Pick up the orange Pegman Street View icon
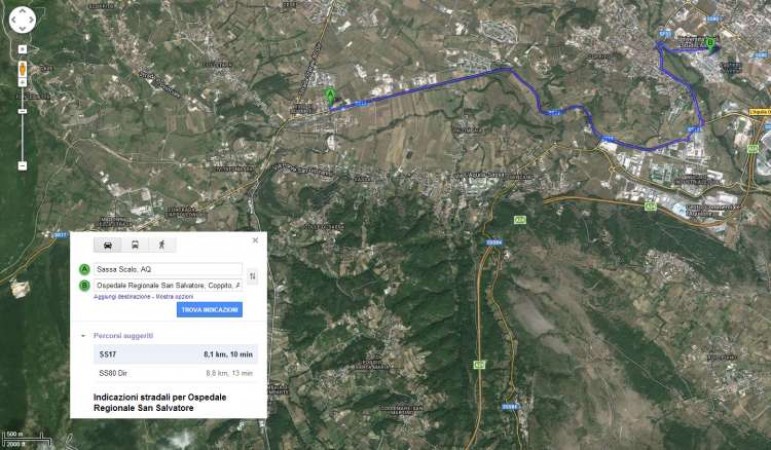The image size is (771, 450). point(22,69)
